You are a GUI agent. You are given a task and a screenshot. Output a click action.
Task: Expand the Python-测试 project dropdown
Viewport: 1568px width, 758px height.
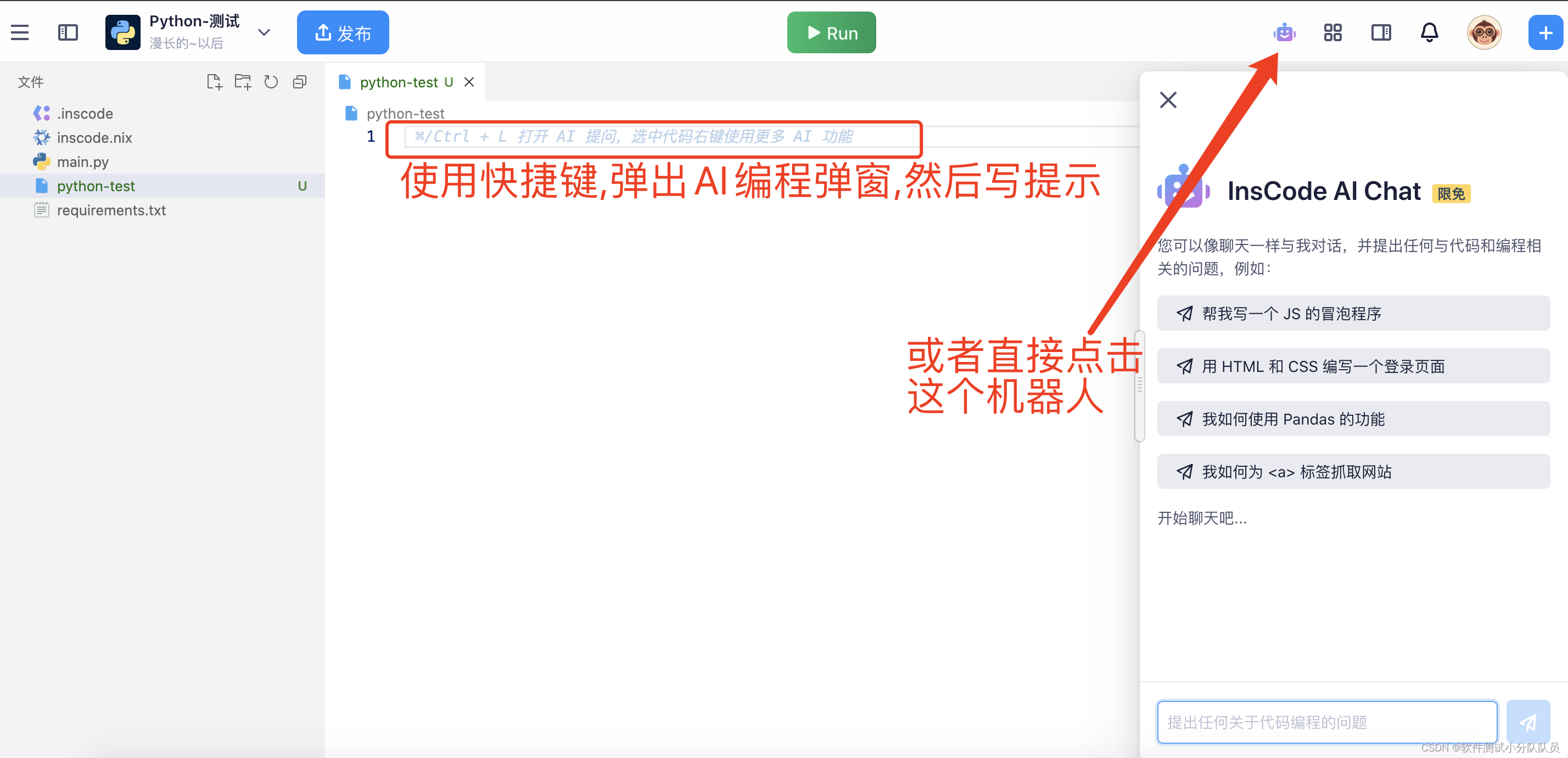click(x=264, y=32)
